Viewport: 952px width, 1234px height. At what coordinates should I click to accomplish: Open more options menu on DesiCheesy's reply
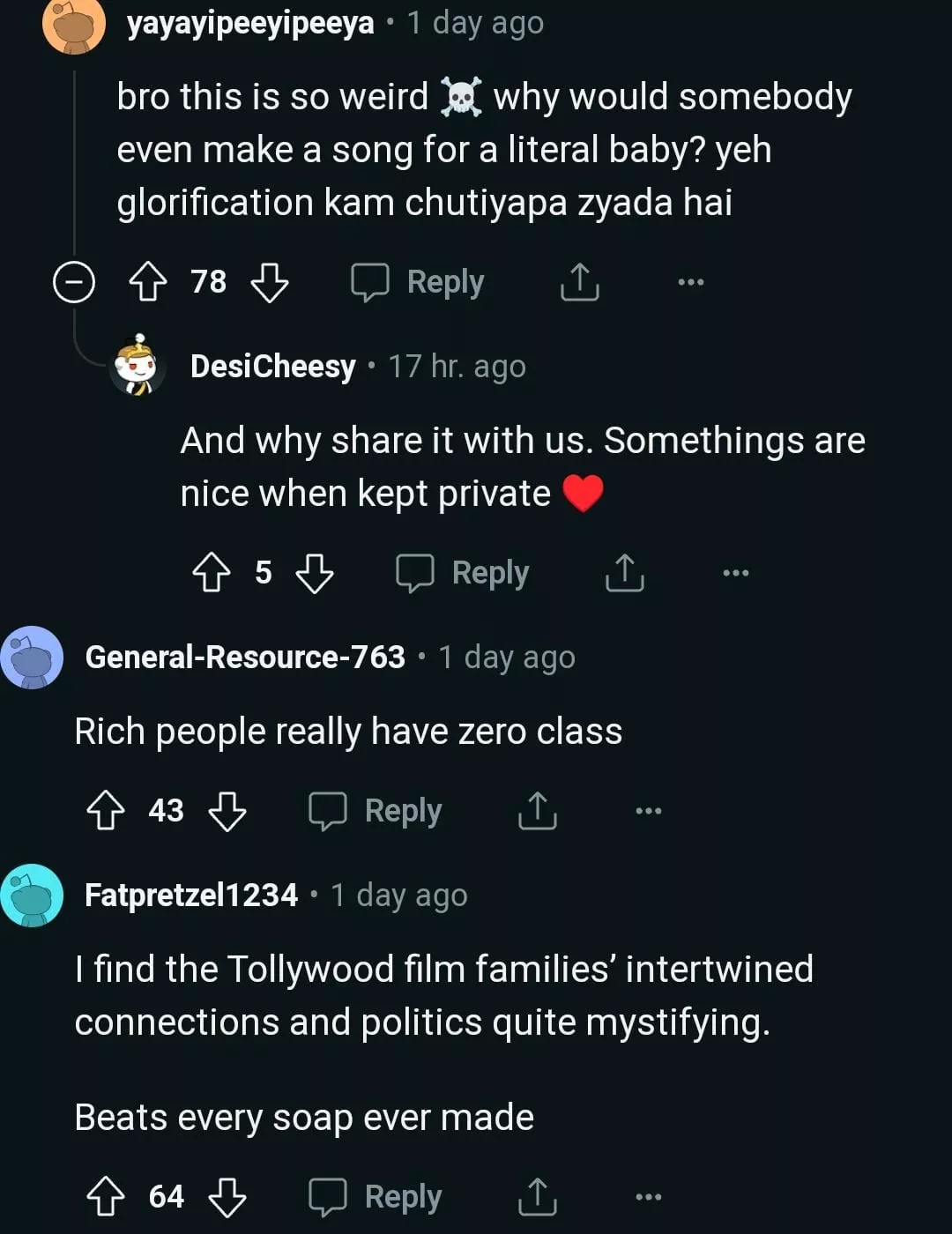(x=736, y=573)
